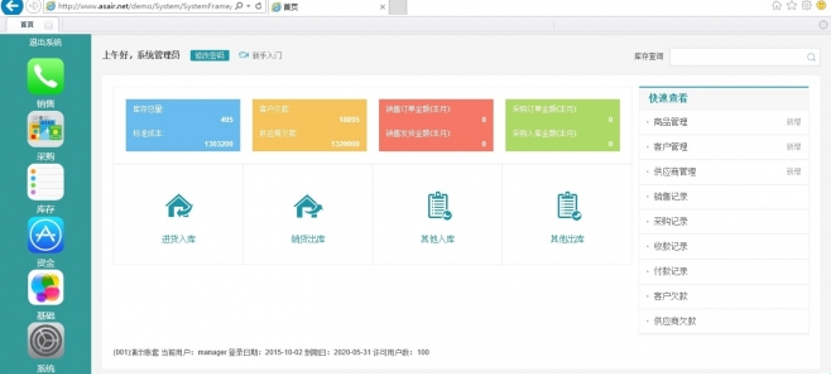The width and height of the screenshot is (837, 374).
Task: Click the address bar search magnifier
Action: point(239,6)
